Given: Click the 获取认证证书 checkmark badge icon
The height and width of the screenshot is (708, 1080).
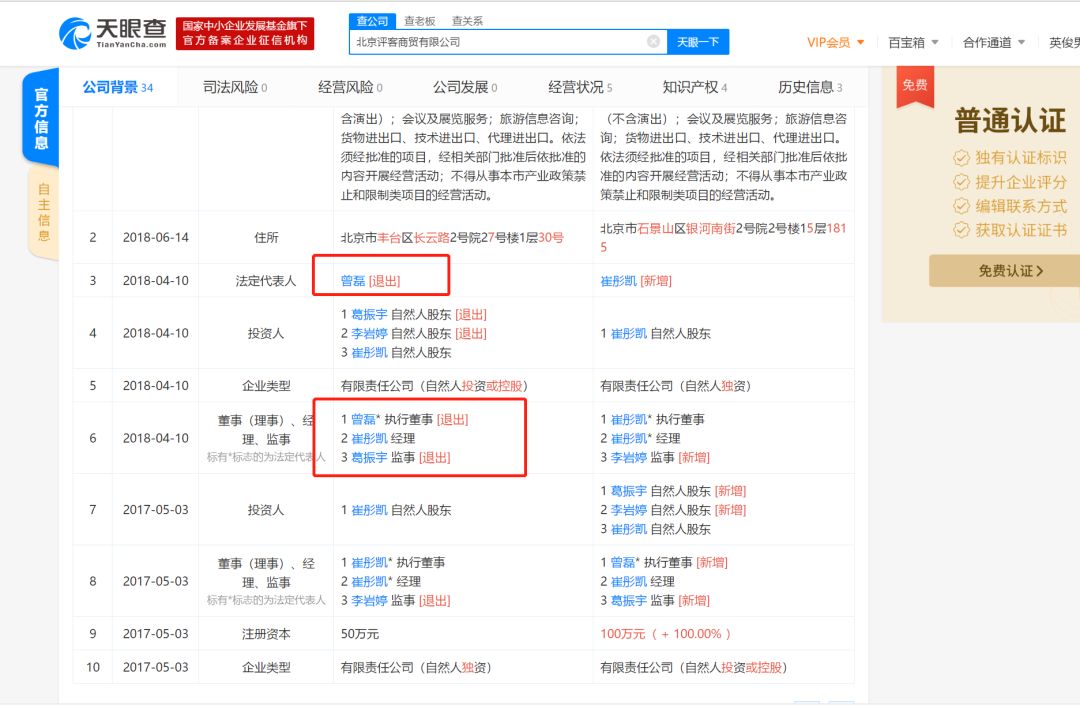Looking at the screenshot, I should pyautogui.click(x=961, y=230).
